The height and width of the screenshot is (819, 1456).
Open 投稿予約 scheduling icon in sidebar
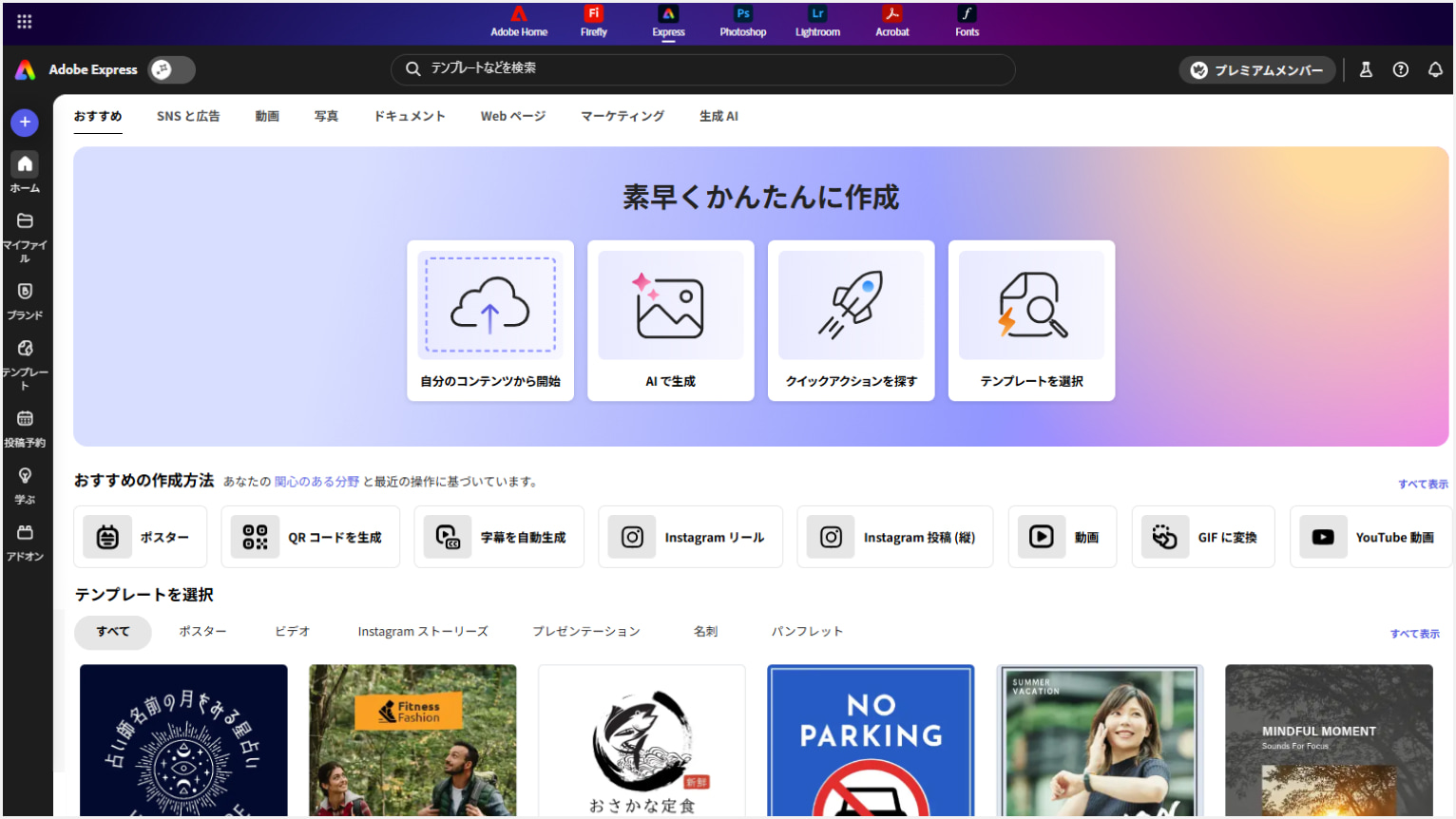pos(24,423)
